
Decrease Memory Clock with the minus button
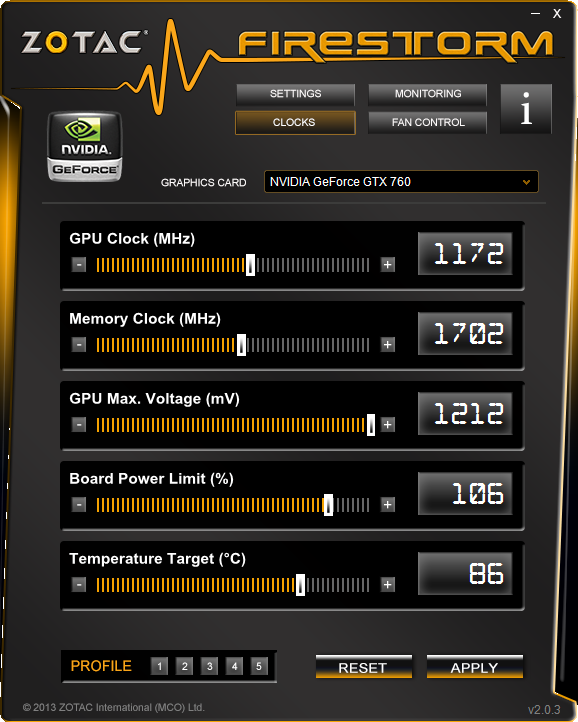(x=79, y=344)
